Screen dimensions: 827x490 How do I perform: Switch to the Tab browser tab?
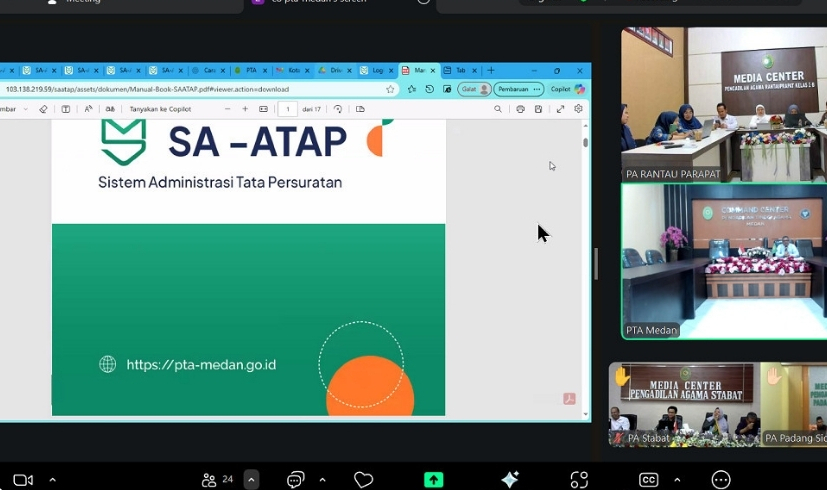tap(460, 70)
